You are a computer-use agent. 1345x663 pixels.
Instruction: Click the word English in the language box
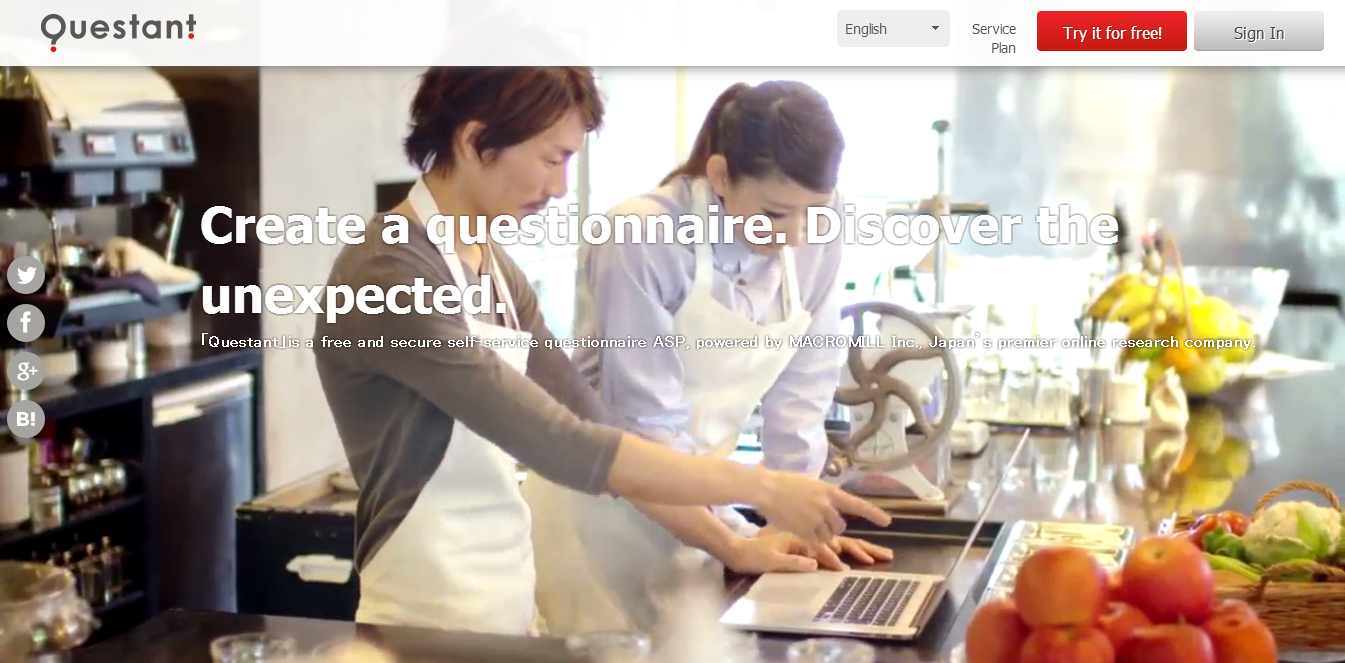pyautogui.click(x=866, y=29)
